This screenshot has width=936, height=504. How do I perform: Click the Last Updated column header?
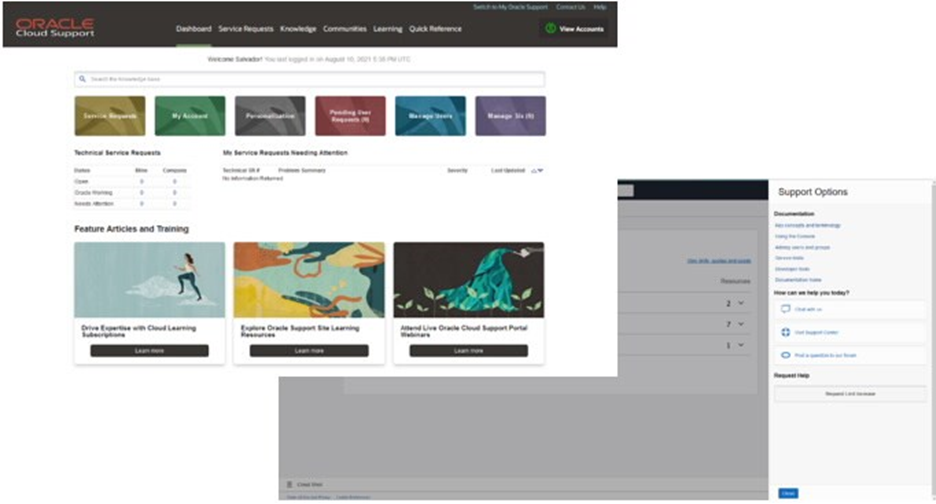pyautogui.click(x=508, y=170)
